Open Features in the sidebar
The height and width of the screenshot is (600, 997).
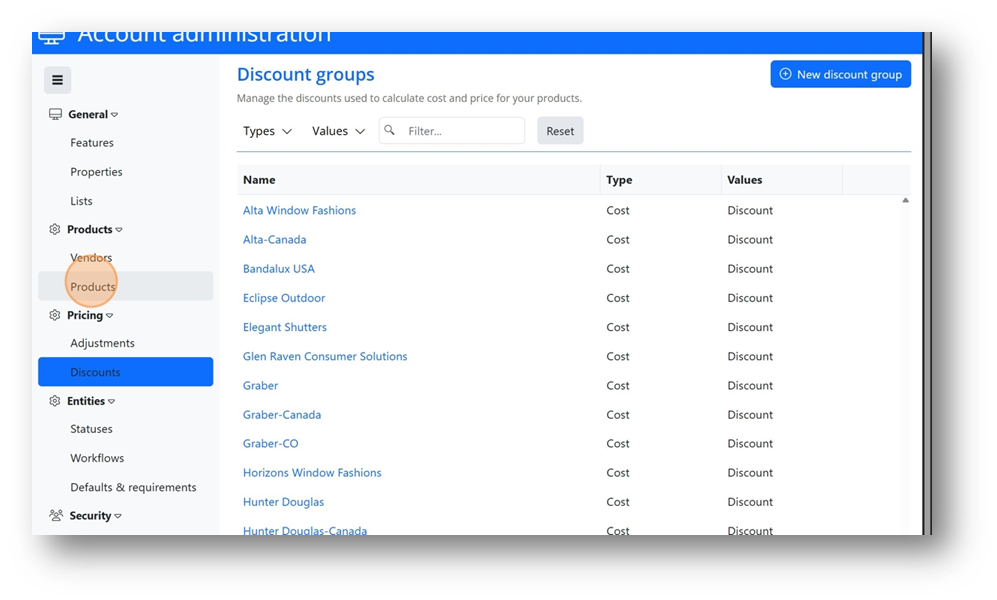92,143
